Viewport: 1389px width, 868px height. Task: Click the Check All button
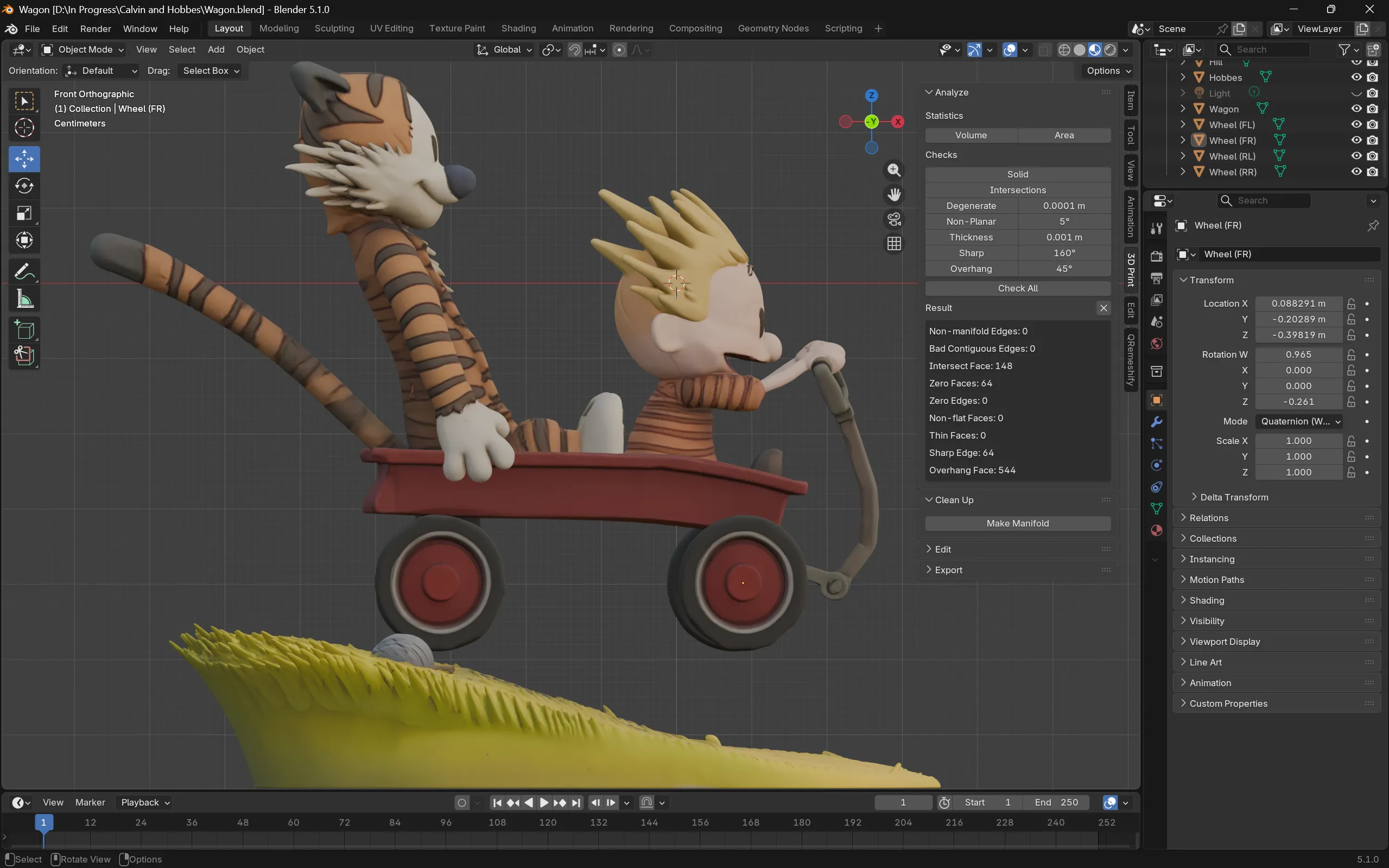tap(1018, 289)
